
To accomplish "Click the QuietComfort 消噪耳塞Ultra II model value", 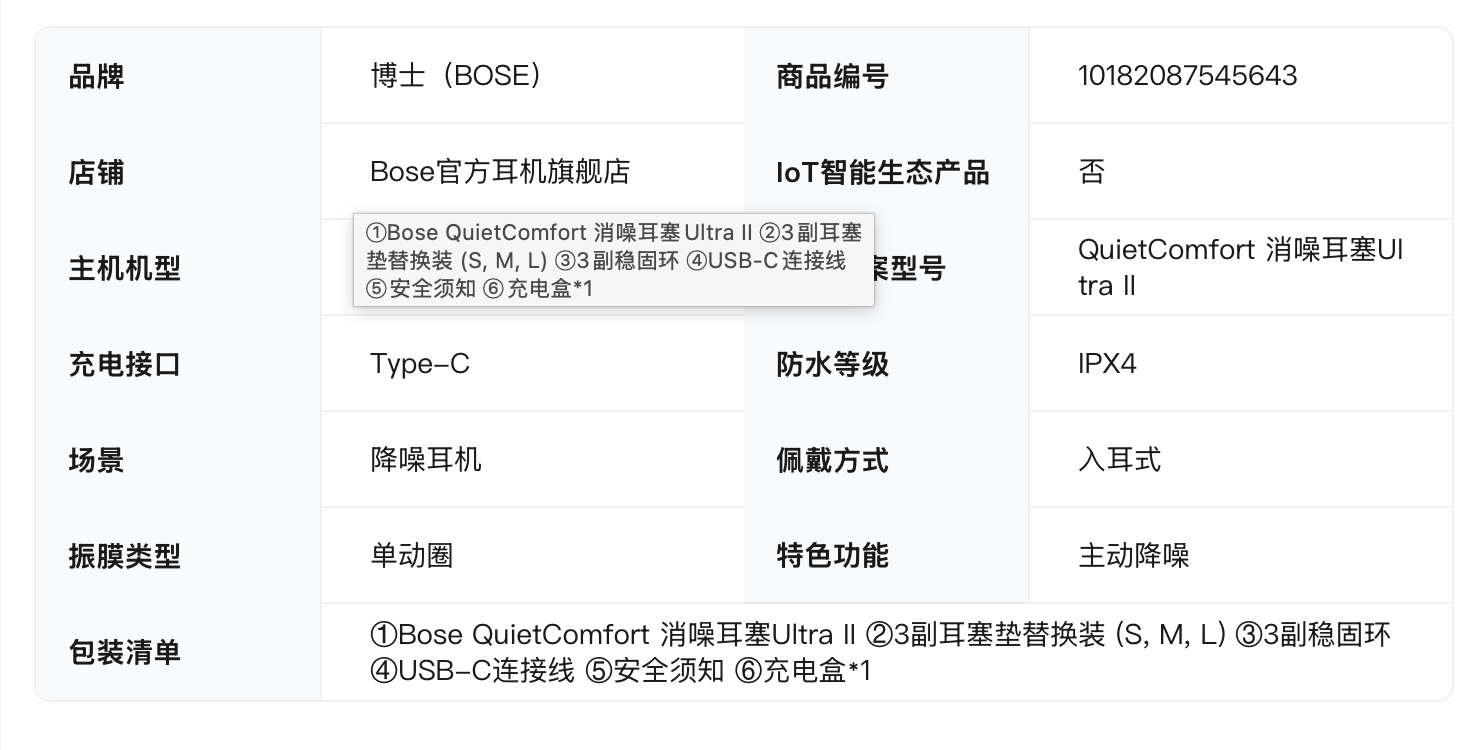I will pos(1240,267).
